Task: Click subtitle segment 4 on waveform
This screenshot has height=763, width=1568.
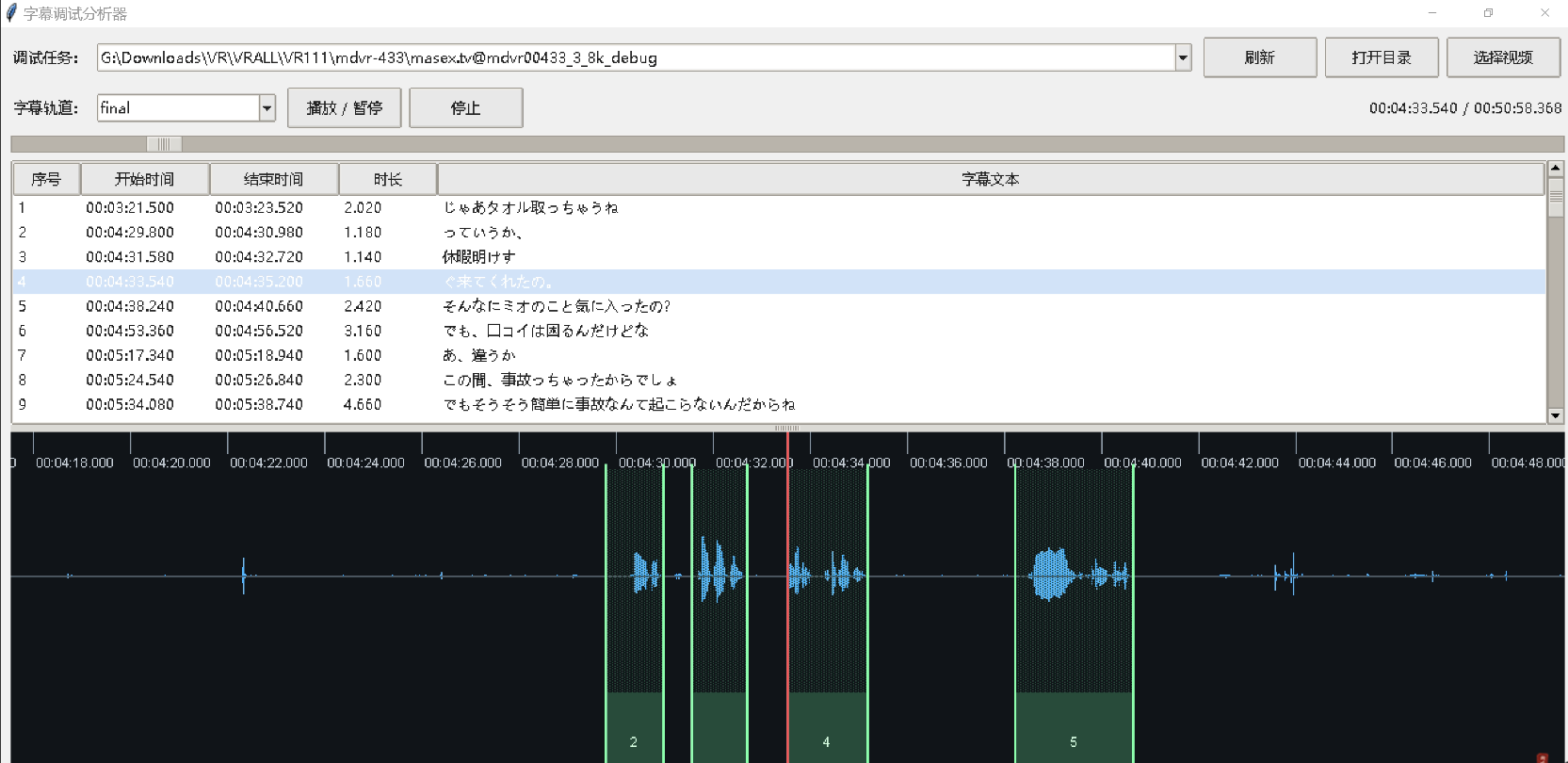Action: pos(827,612)
